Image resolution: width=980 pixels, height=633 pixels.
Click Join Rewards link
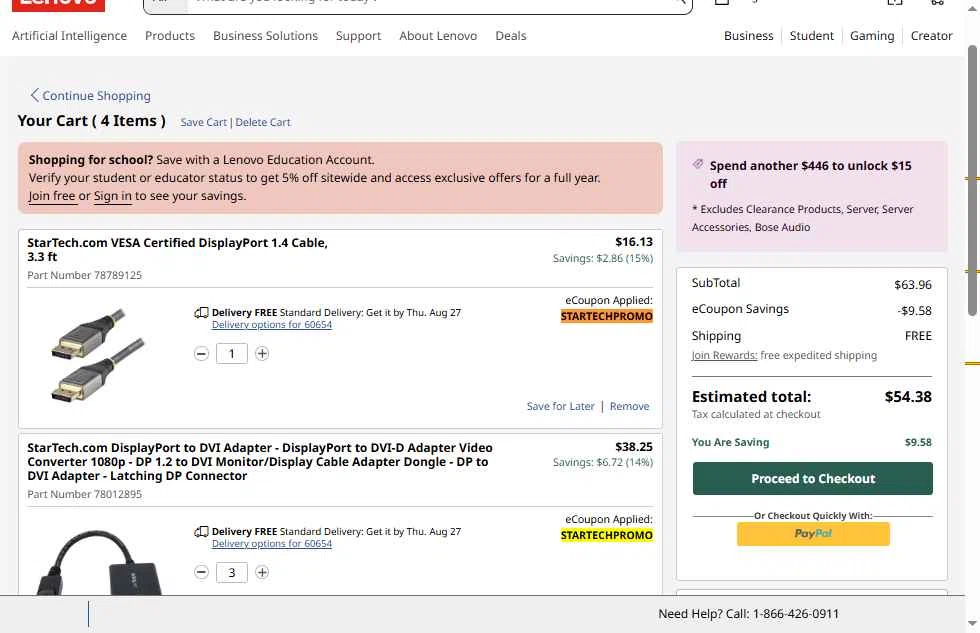click(x=724, y=356)
